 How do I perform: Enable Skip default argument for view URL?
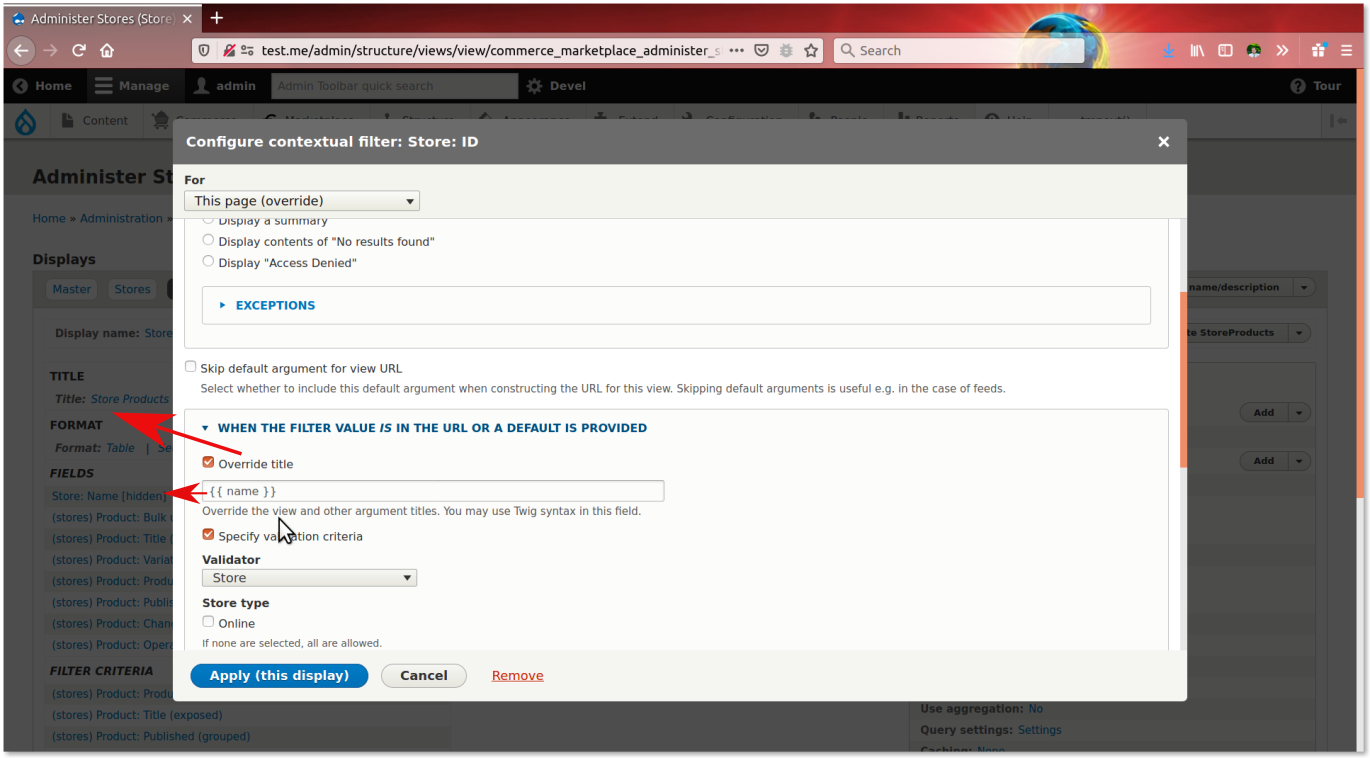click(191, 367)
